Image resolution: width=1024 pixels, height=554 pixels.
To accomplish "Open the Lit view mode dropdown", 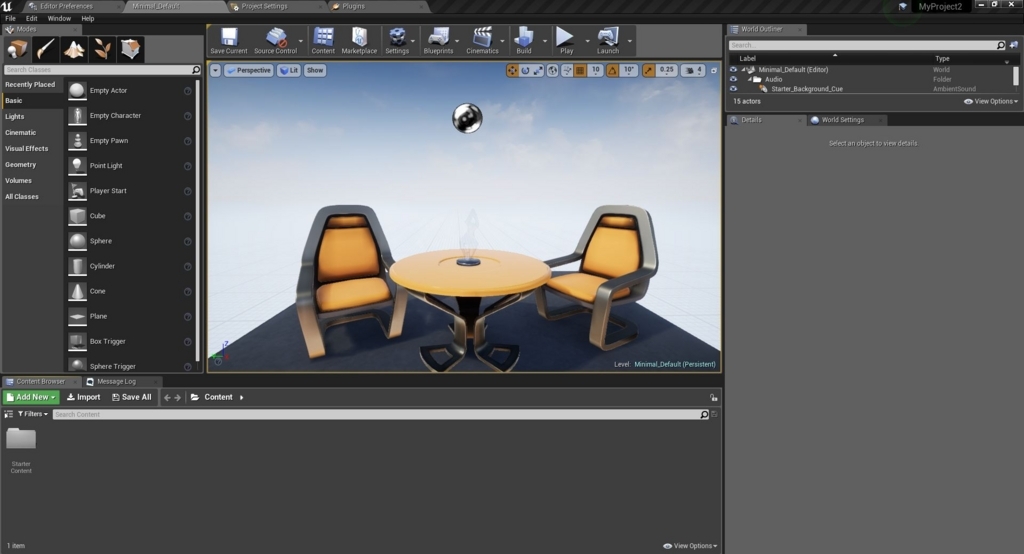I will [289, 70].
